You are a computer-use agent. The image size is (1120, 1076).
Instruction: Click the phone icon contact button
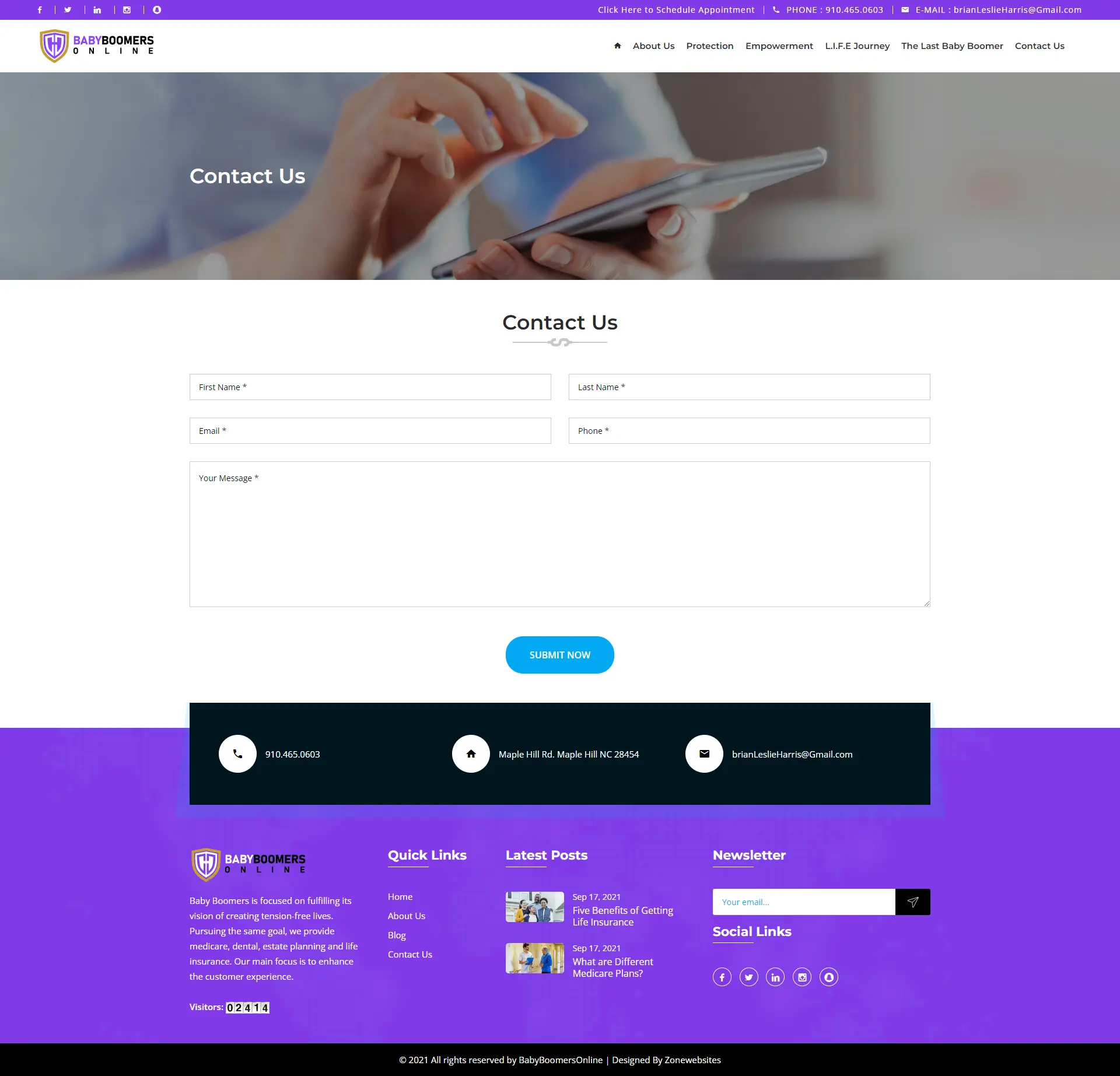point(236,755)
